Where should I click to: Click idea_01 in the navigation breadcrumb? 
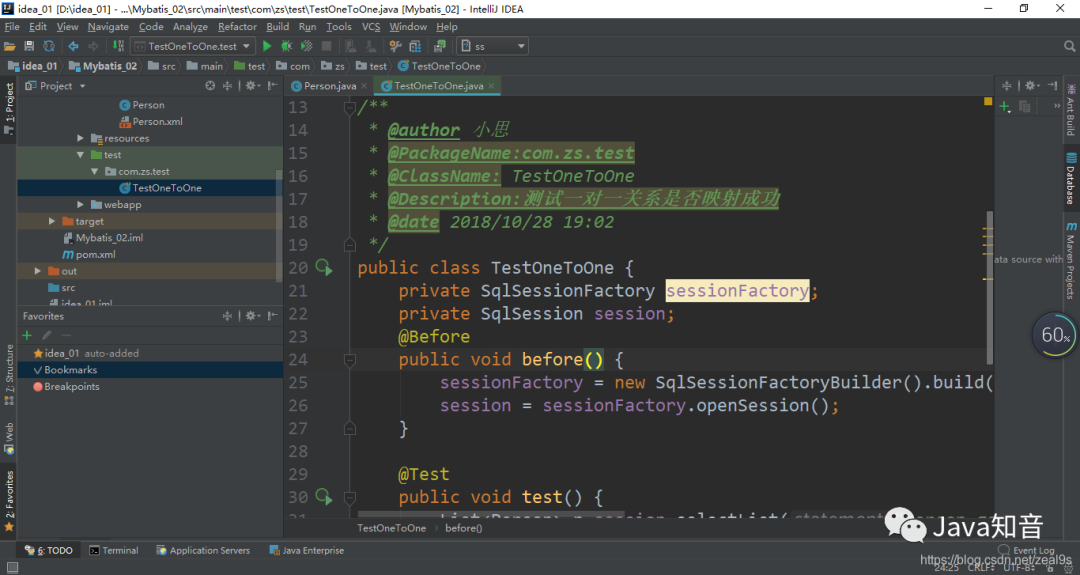[x=33, y=66]
